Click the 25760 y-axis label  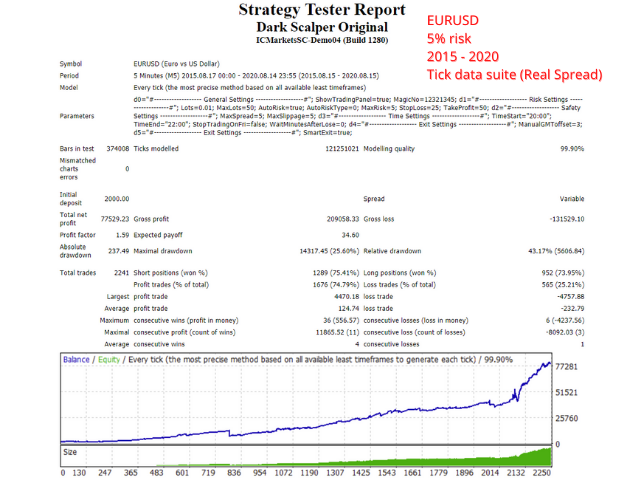pyautogui.click(x=567, y=418)
